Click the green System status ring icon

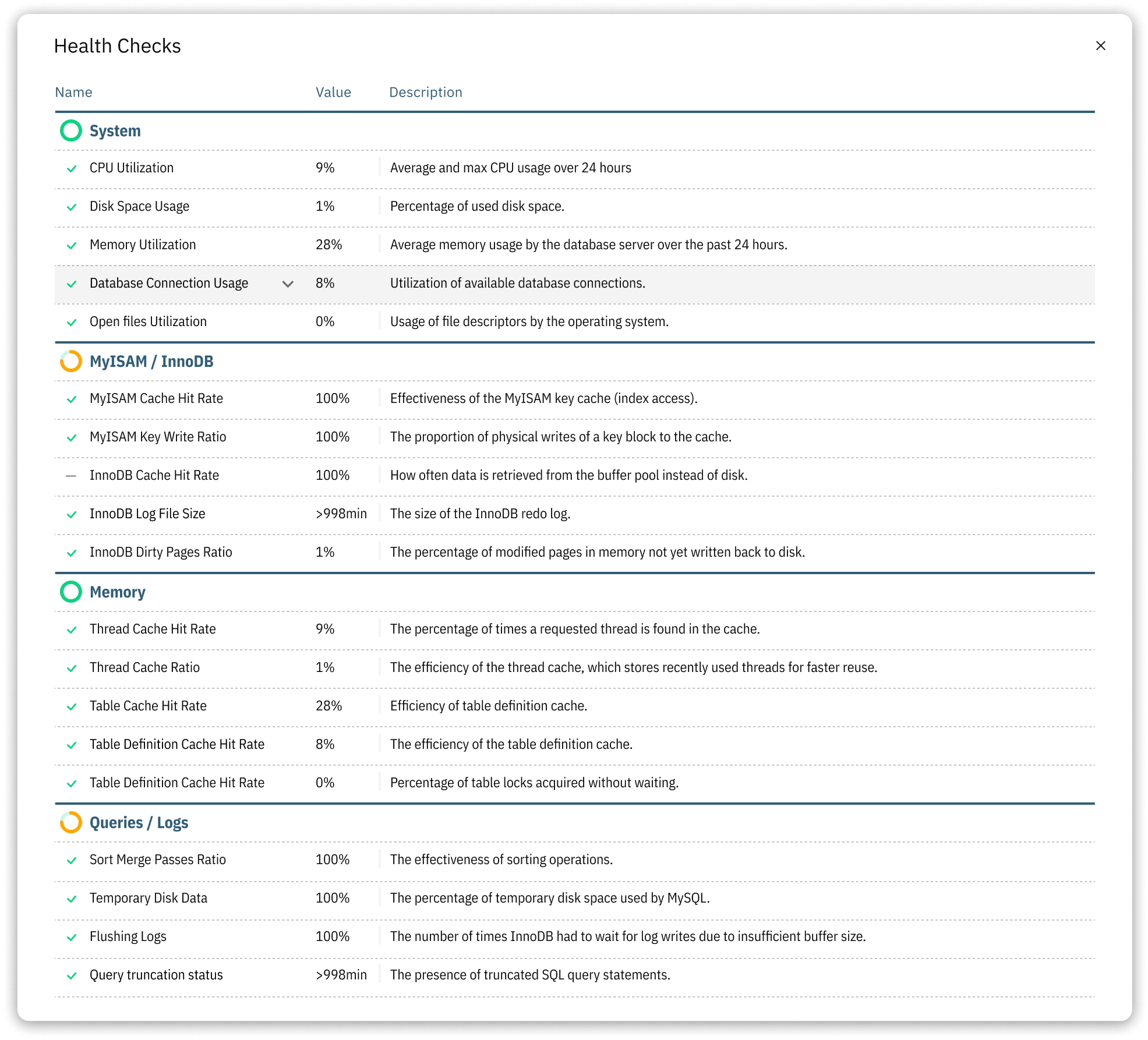tap(71, 130)
